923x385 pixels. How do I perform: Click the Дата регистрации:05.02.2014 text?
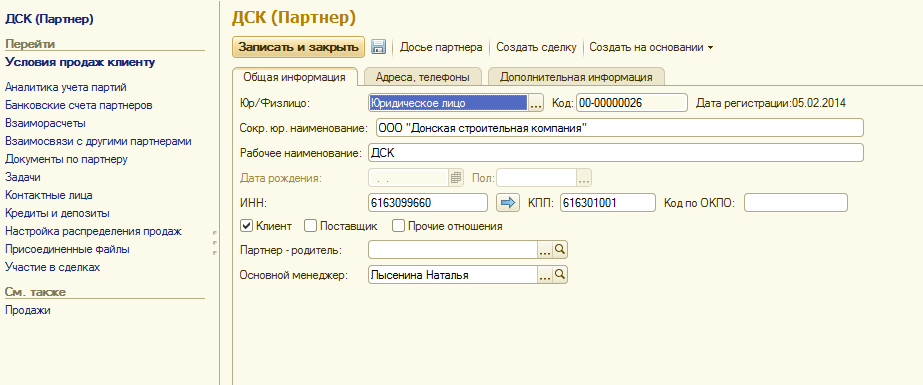(771, 104)
